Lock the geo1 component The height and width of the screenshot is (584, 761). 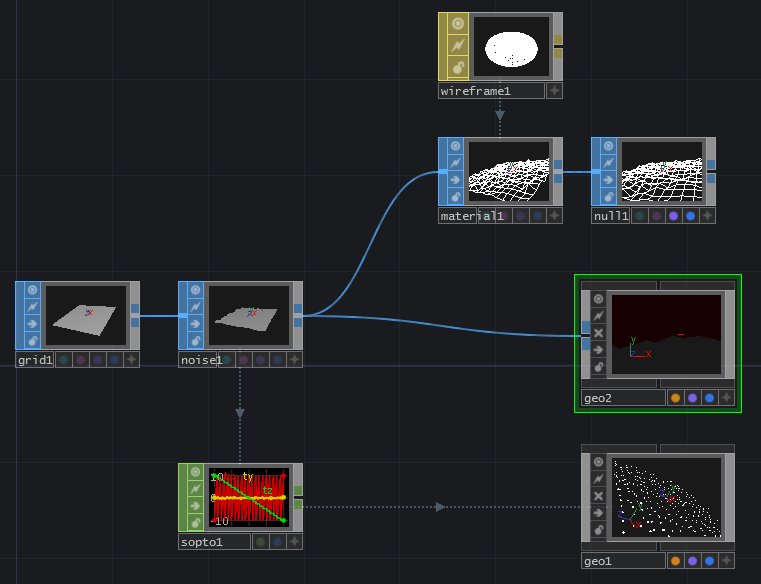point(598,531)
